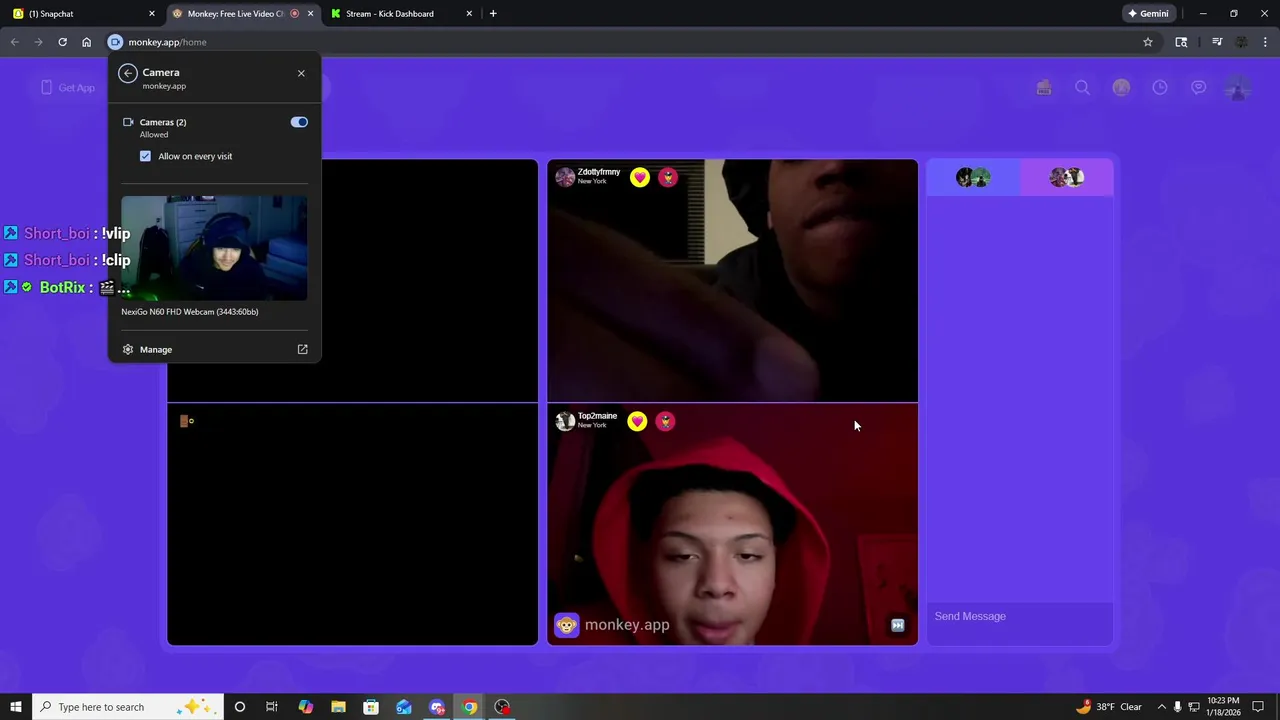Open OBS recording app on taskbar
1280x720 pixels.
point(503,707)
